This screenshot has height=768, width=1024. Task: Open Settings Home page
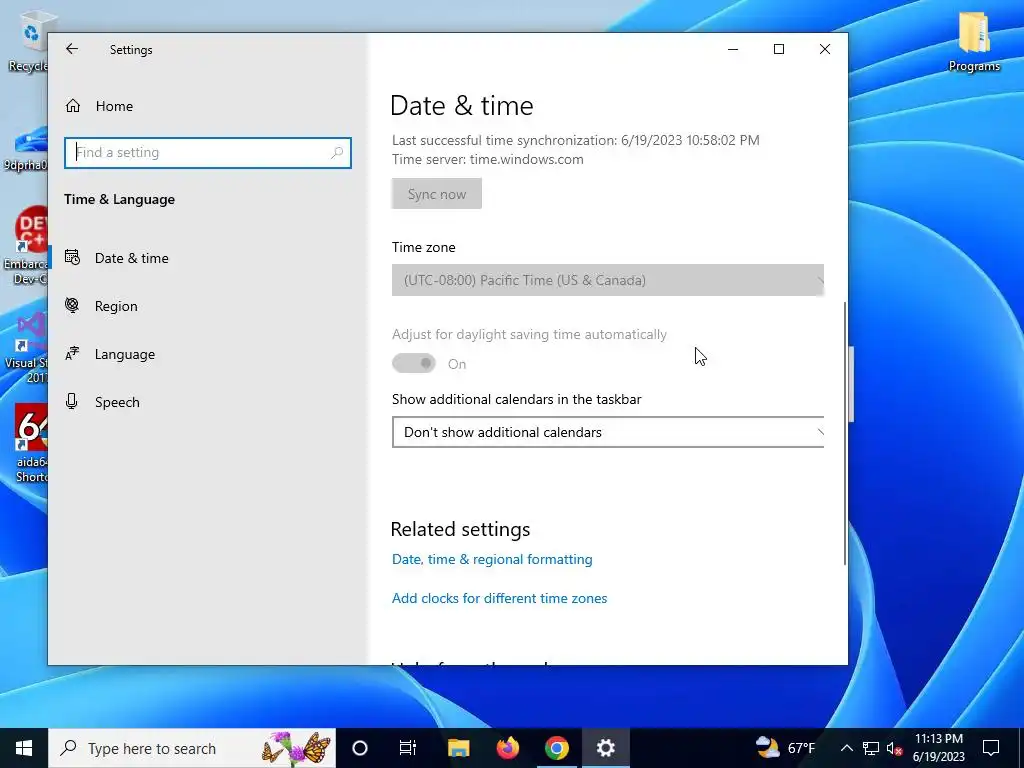point(99,106)
